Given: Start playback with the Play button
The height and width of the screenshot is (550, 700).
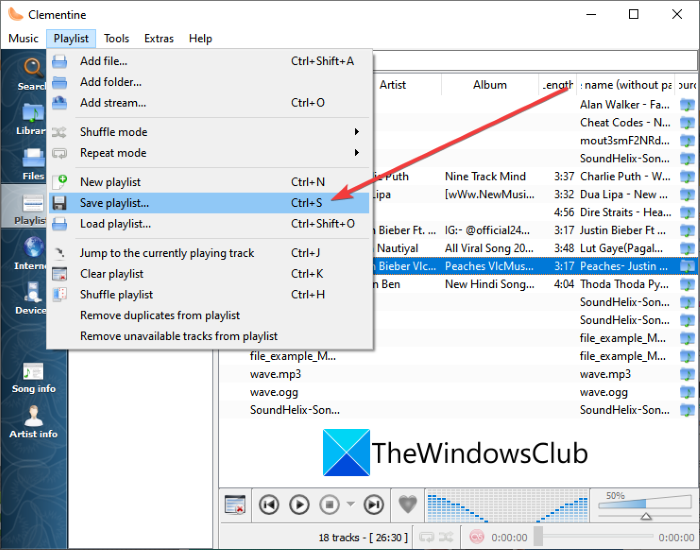Looking at the screenshot, I should (299, 505).
